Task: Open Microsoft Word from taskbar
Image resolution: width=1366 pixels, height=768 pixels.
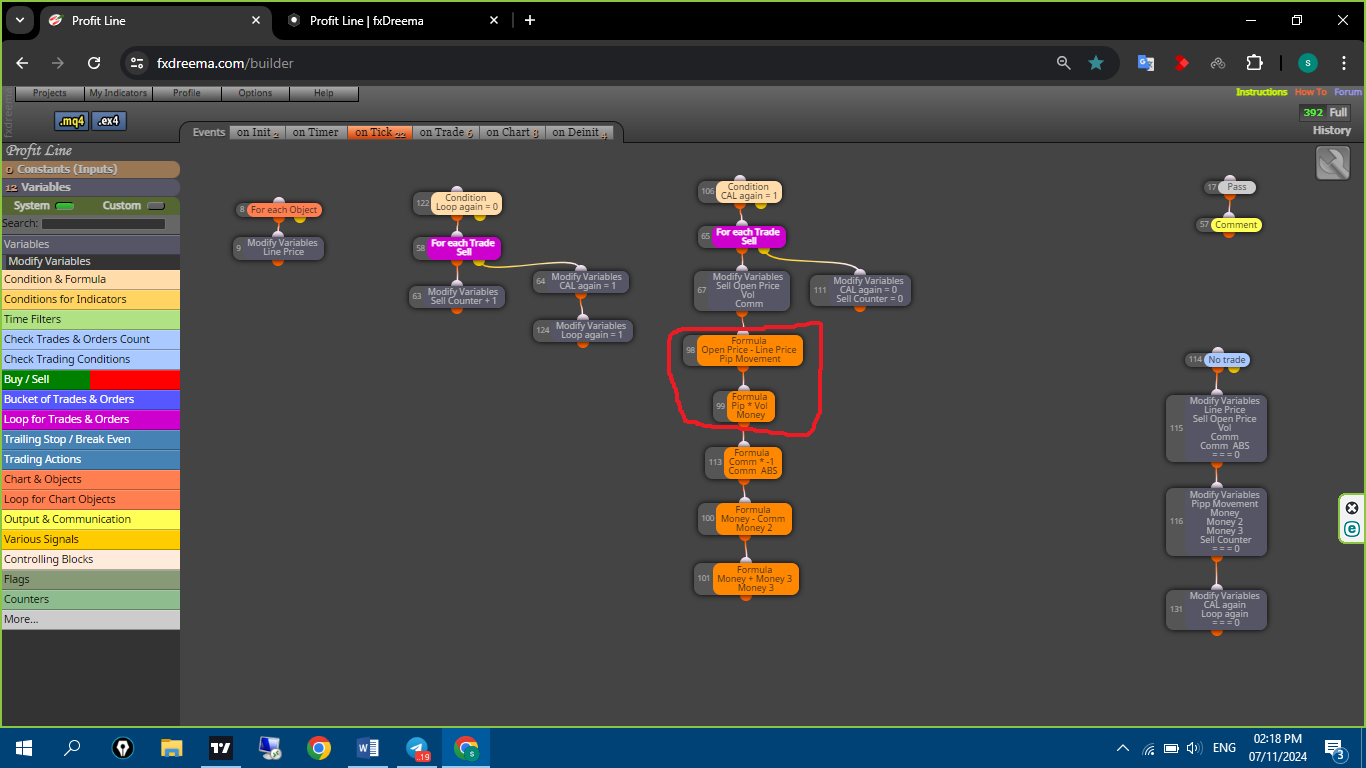Action: pos(368,747)
